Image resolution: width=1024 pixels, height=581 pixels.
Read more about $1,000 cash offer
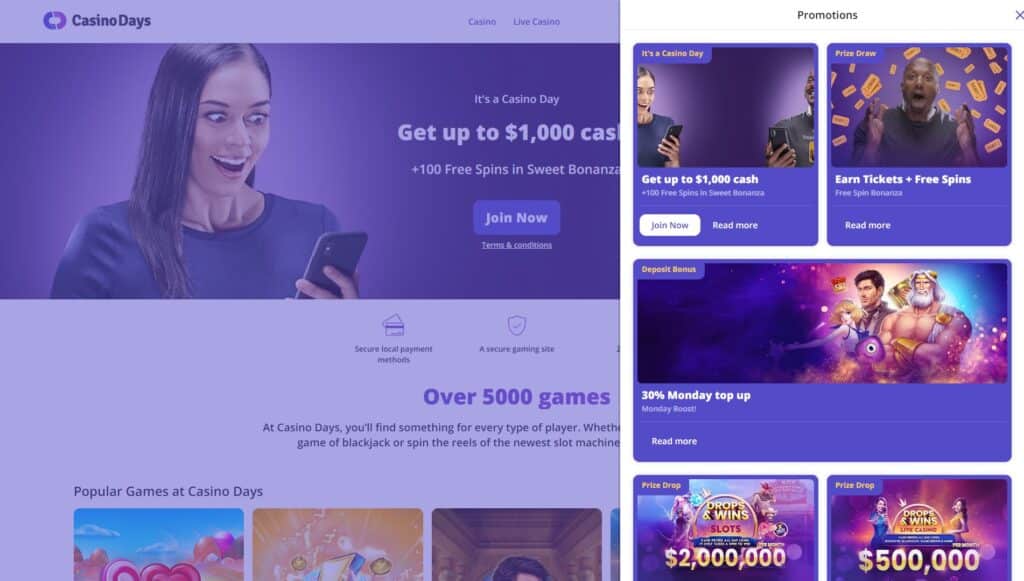click(735, 225)
